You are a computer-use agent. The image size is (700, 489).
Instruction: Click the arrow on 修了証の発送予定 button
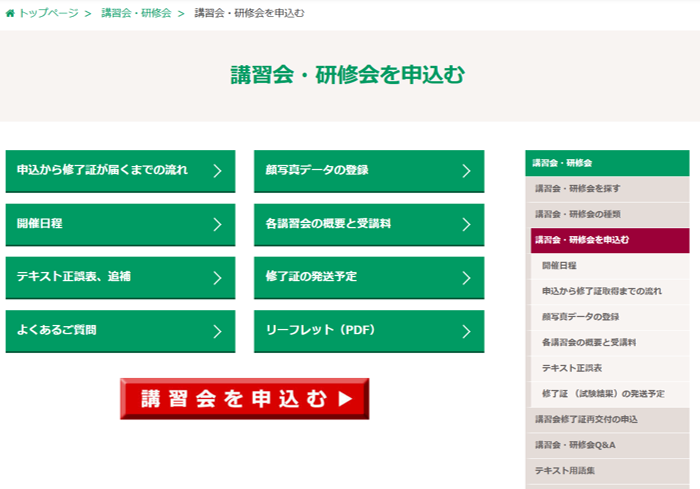point(466,278)
